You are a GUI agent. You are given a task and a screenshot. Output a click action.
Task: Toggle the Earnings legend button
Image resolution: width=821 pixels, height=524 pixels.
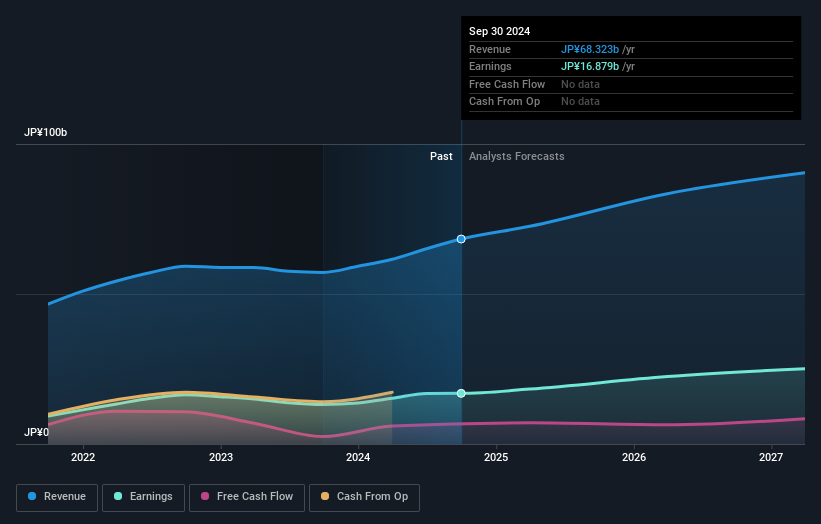143,497
